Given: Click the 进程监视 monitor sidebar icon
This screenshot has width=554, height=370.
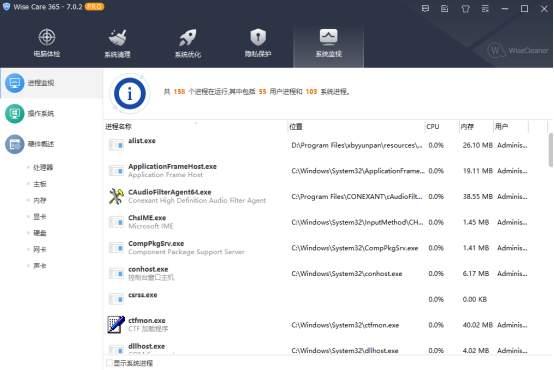Looking at the screenshot, I should 14,83.
